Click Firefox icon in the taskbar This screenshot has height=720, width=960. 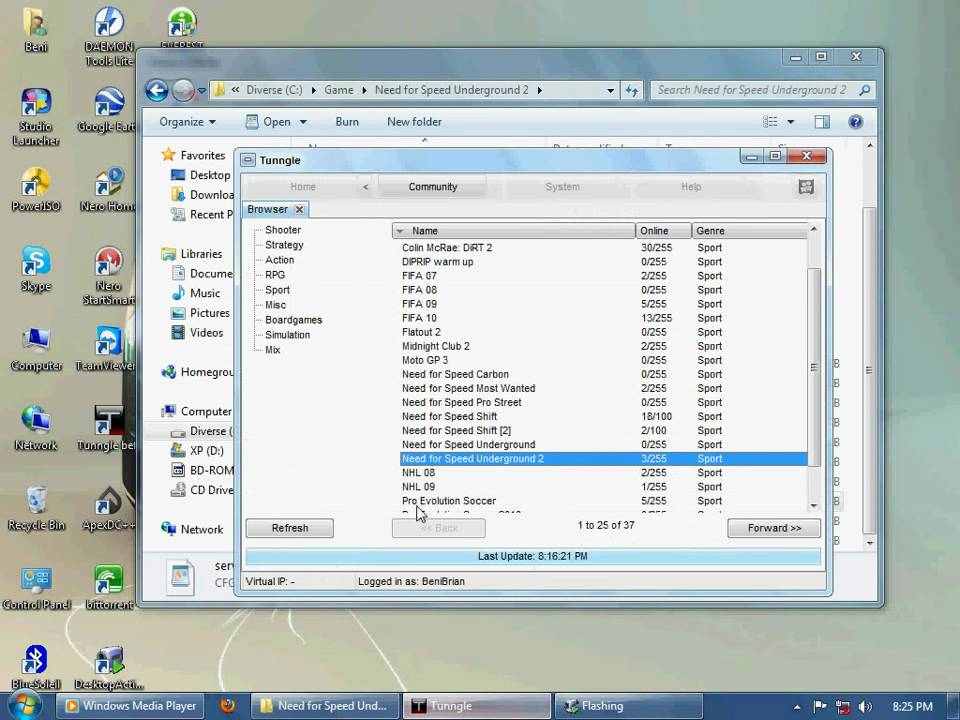[228, 705]
